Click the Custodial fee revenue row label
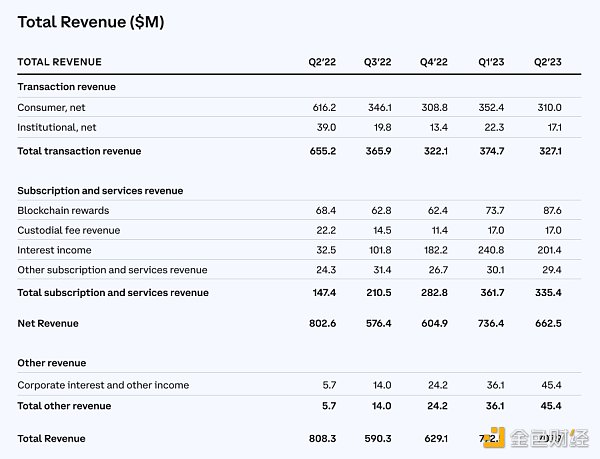The image size is (600, 459). 68,230
